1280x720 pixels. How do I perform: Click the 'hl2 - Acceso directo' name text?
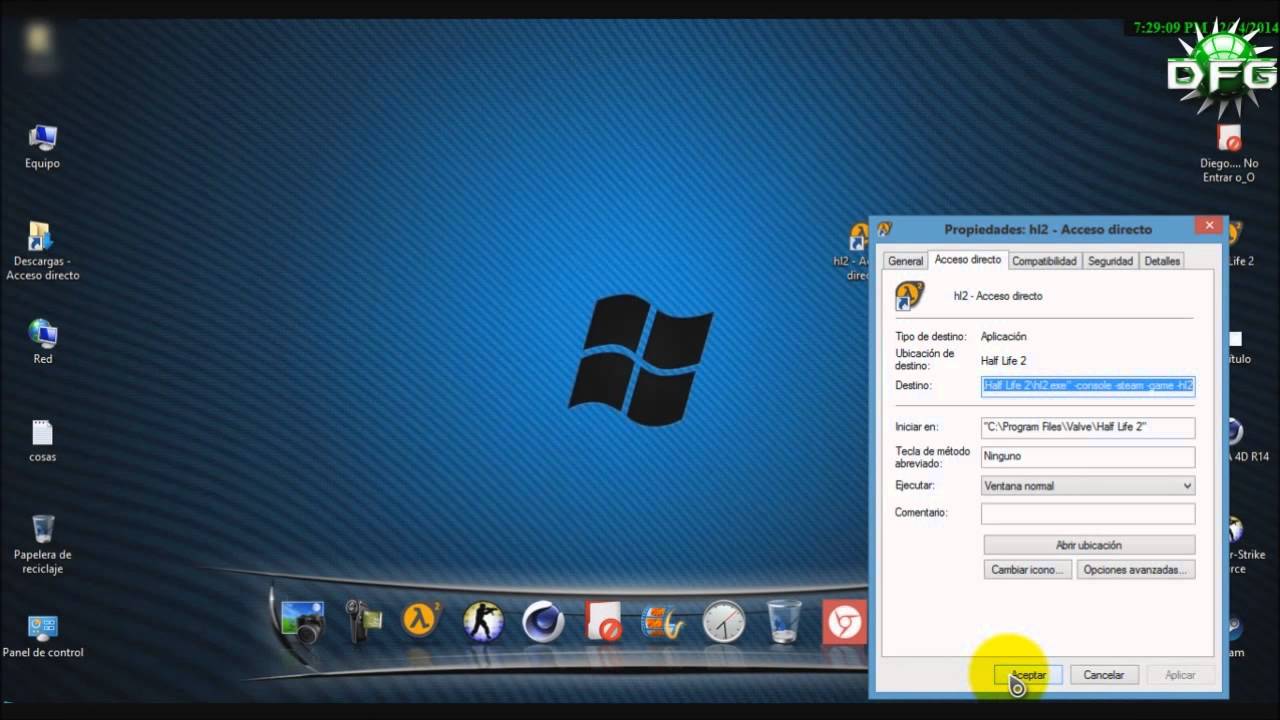tap(998, 296)
